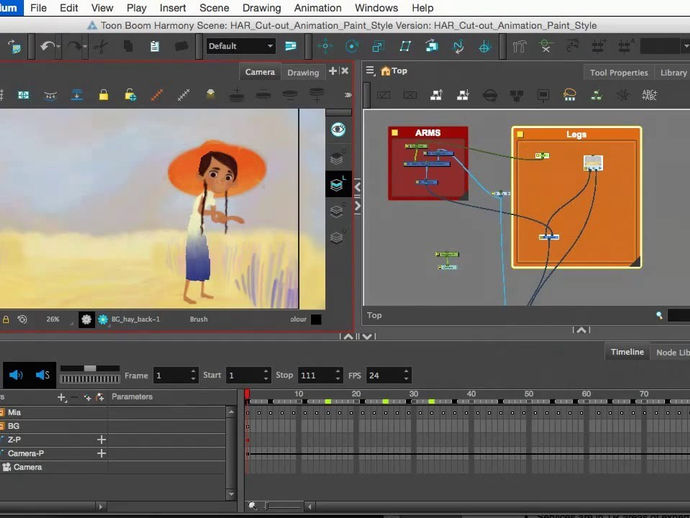Open the Animation menu
This screenshot has height=518, width=690.
(x=318, y=8)
